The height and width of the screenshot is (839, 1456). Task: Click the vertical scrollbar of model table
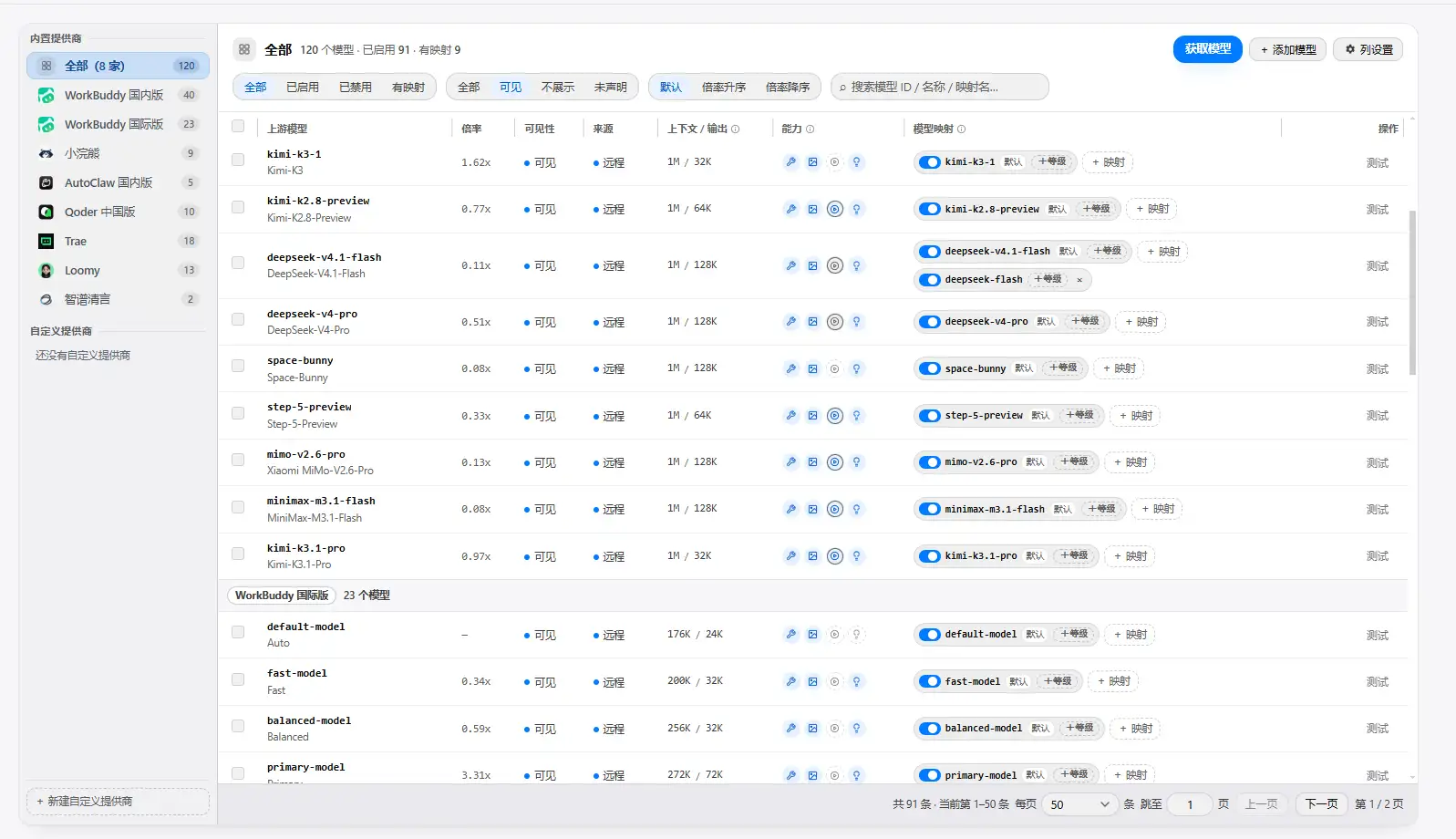[x=1412, y=292]
